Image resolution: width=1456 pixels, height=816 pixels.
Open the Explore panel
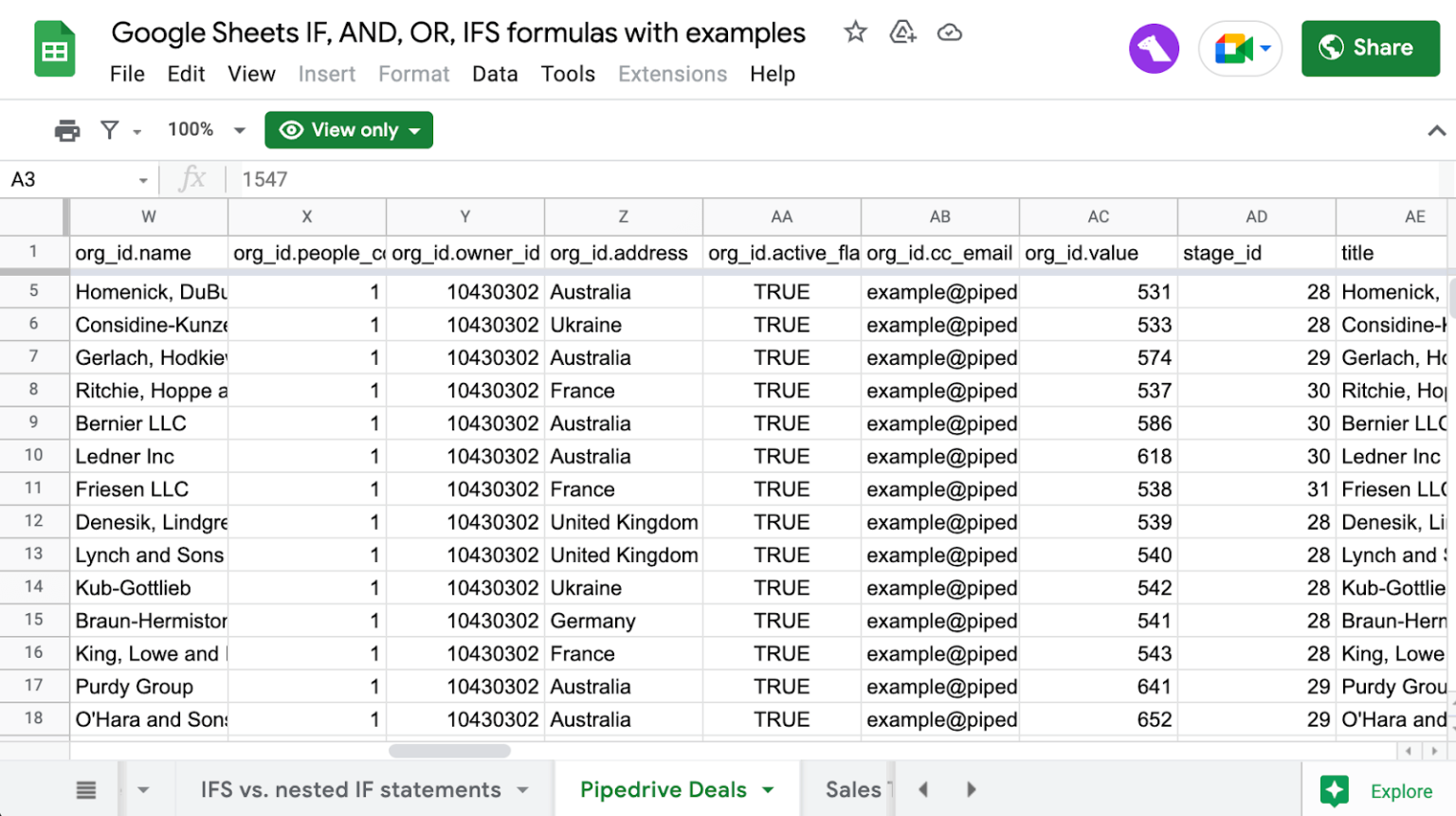pyautogui.click(x=1381, y=790)
